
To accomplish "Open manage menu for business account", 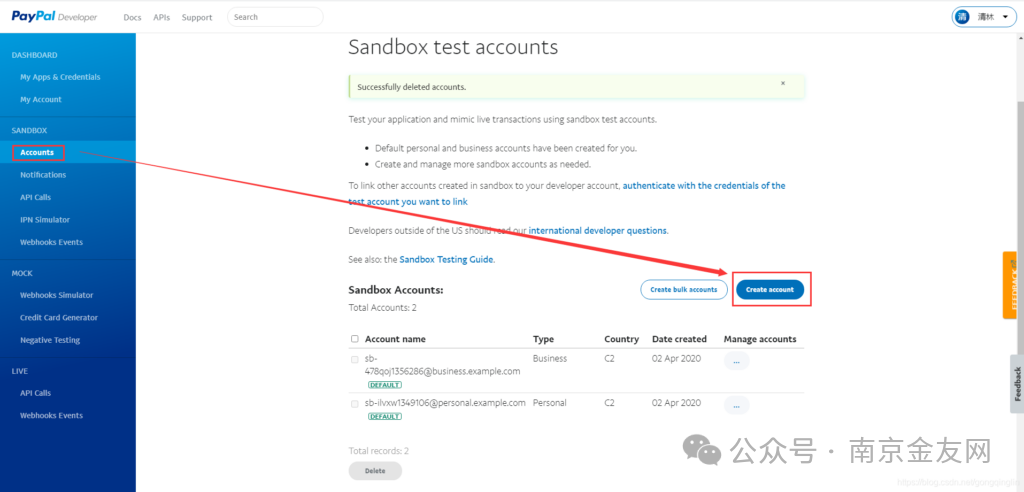I will pyautogui.click(x=735, y=361).
